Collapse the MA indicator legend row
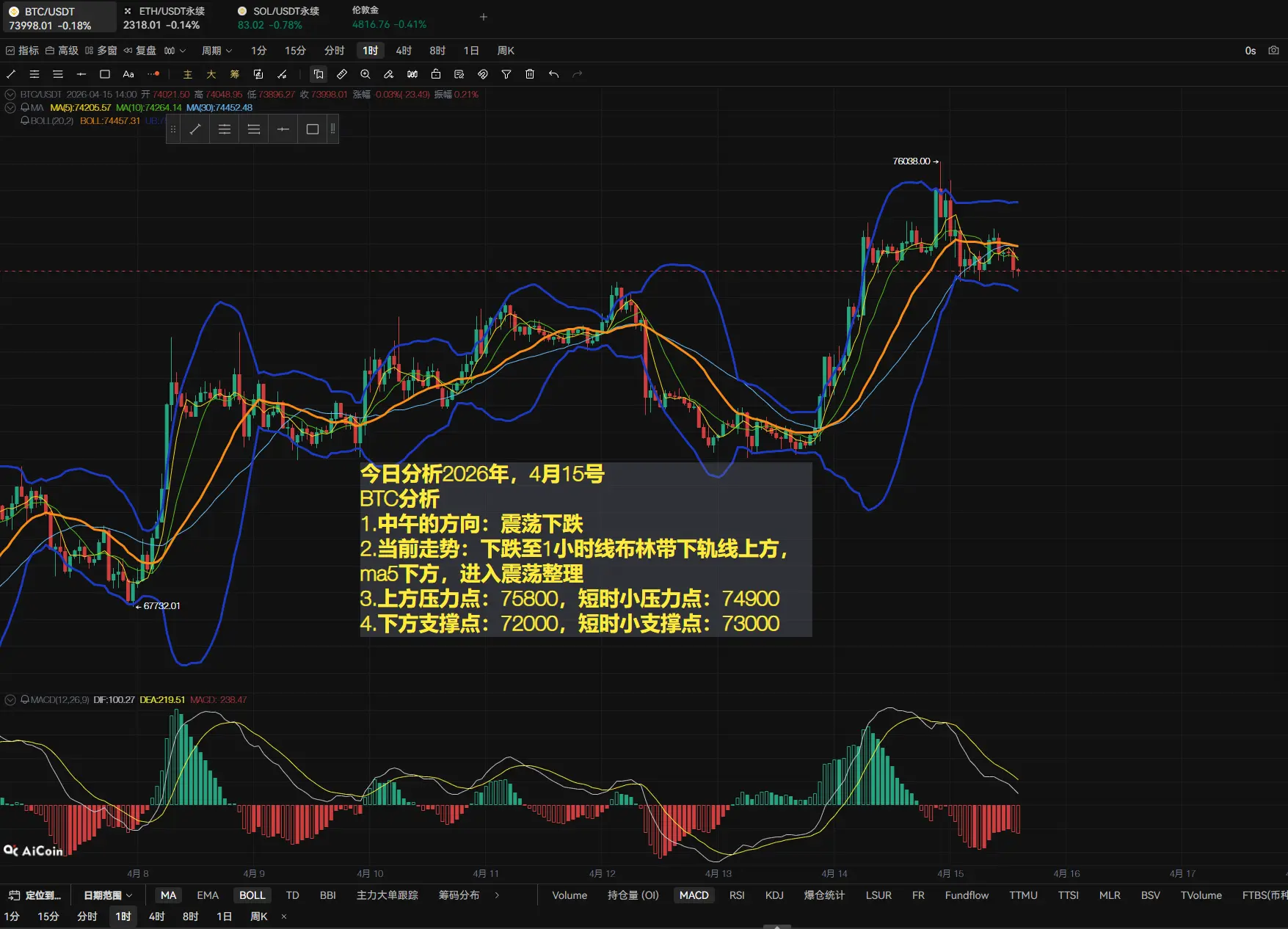 point(10,108)
